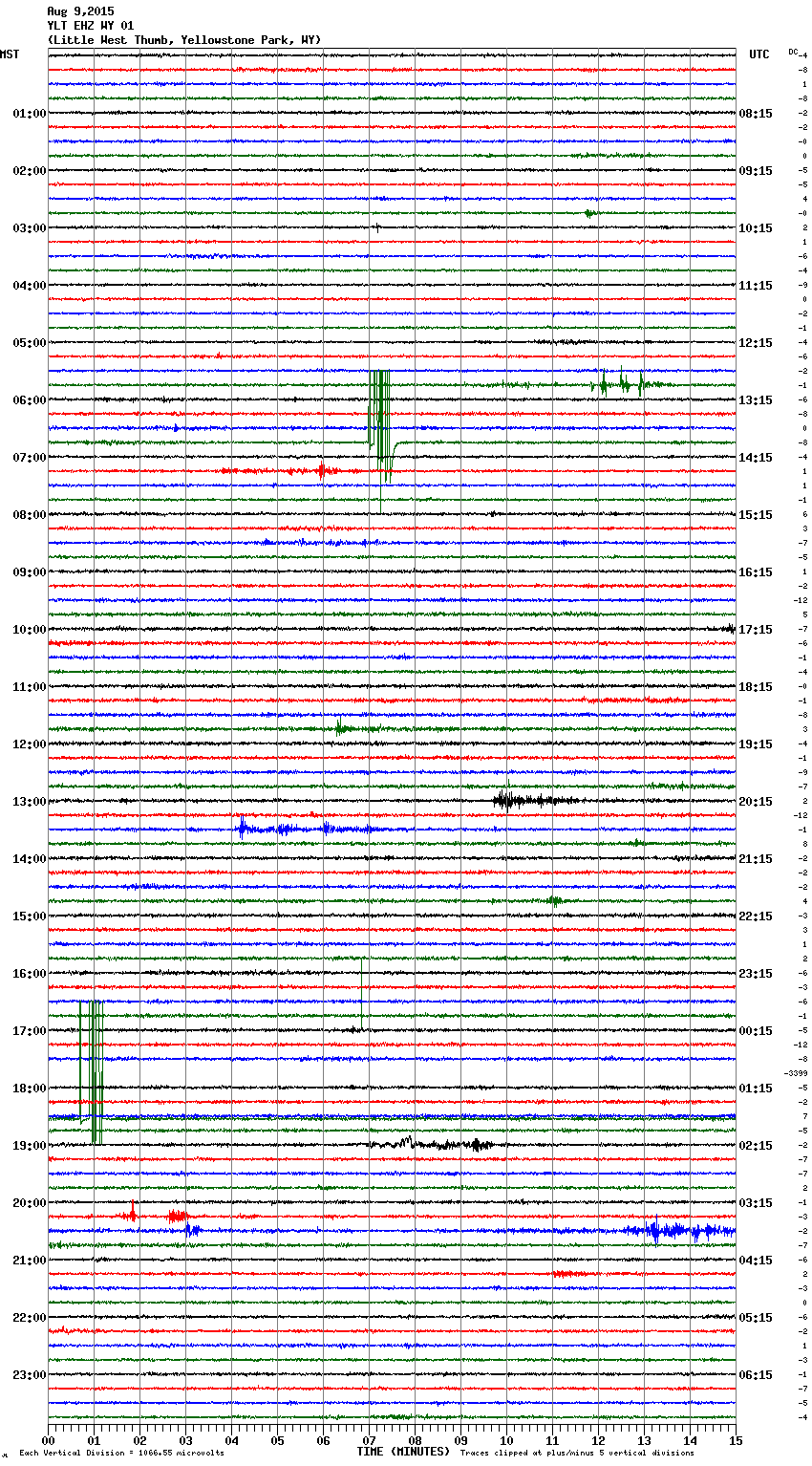Click the '19:15' UTC time label

point(756,744)
